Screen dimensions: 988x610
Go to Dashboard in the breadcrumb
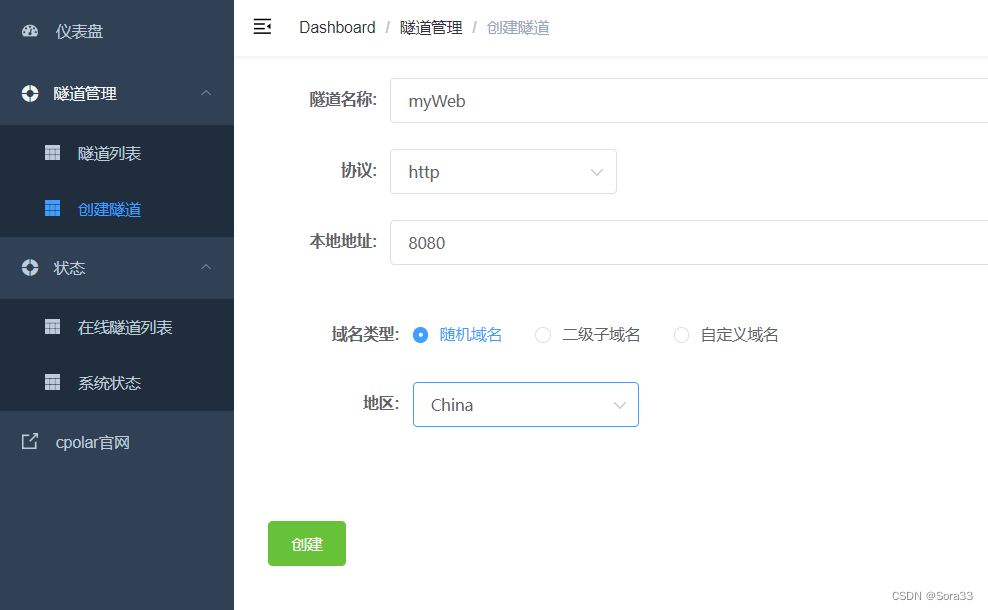coord(337,28)
